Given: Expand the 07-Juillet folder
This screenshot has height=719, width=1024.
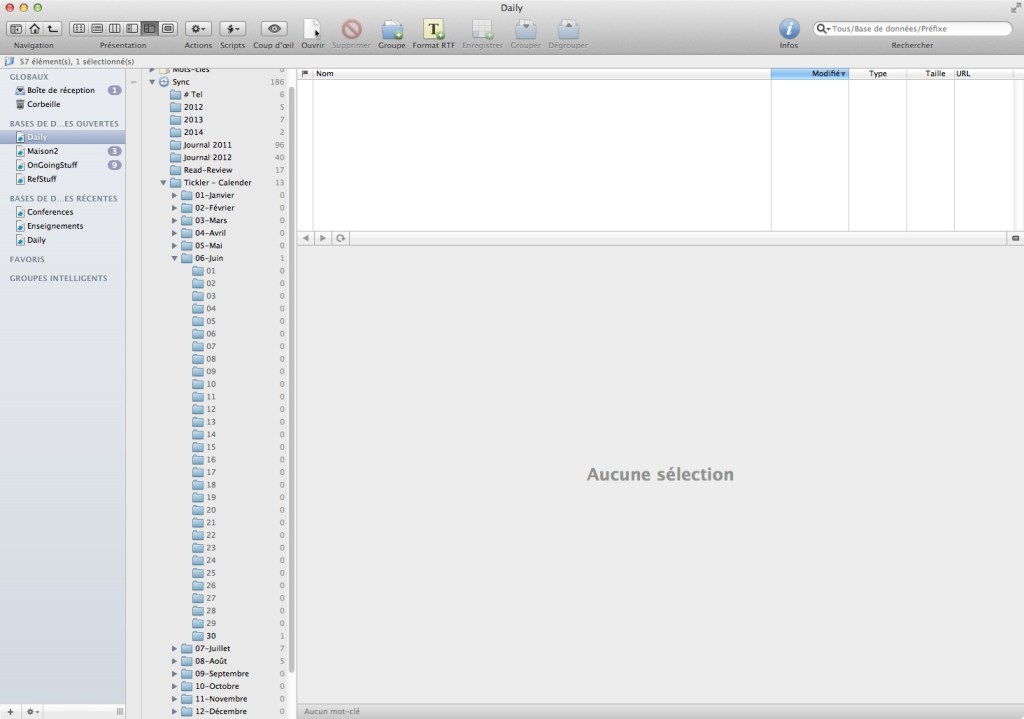Looking at the screenshot, I should pos(175,648).
